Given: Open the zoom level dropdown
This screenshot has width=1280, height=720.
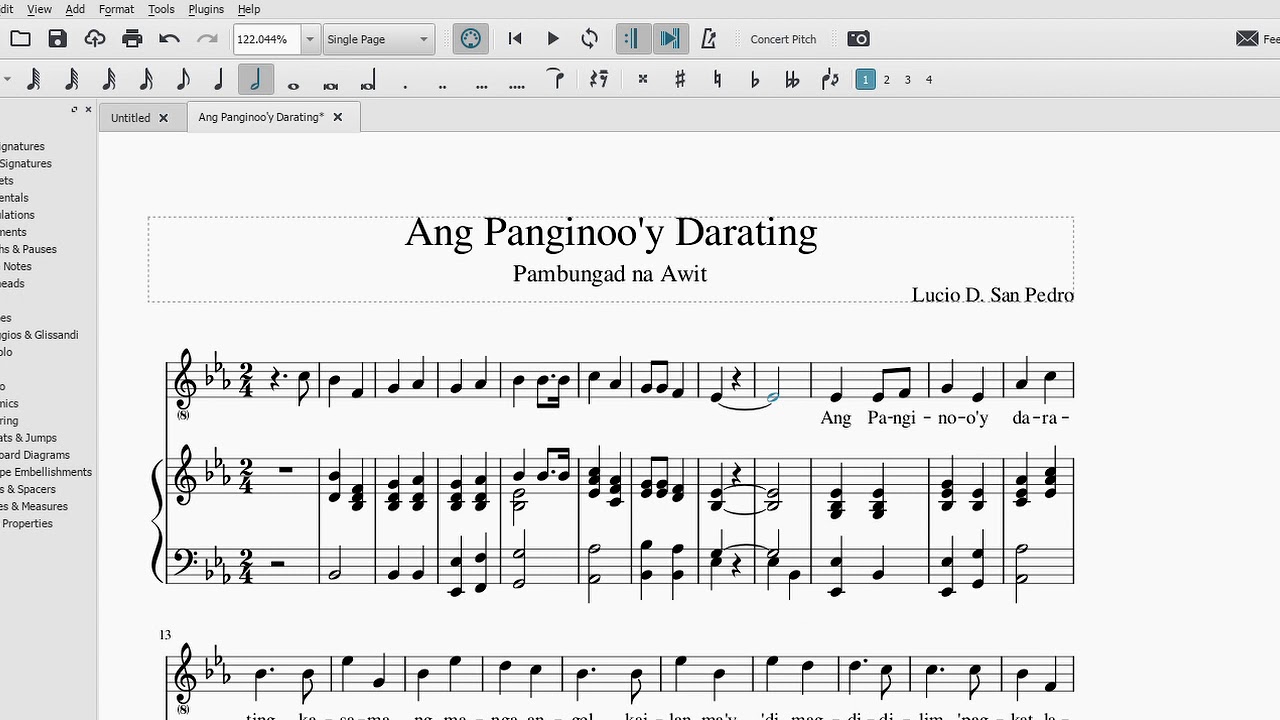Looking at the screenshot, I should click(310, 39).
